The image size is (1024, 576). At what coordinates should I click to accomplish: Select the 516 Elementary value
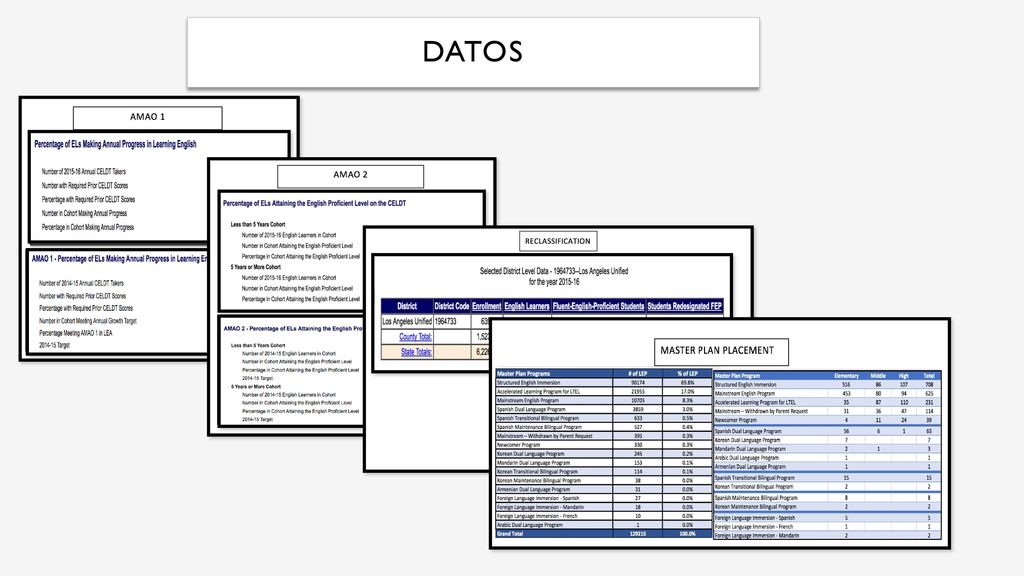pos(846,385)
